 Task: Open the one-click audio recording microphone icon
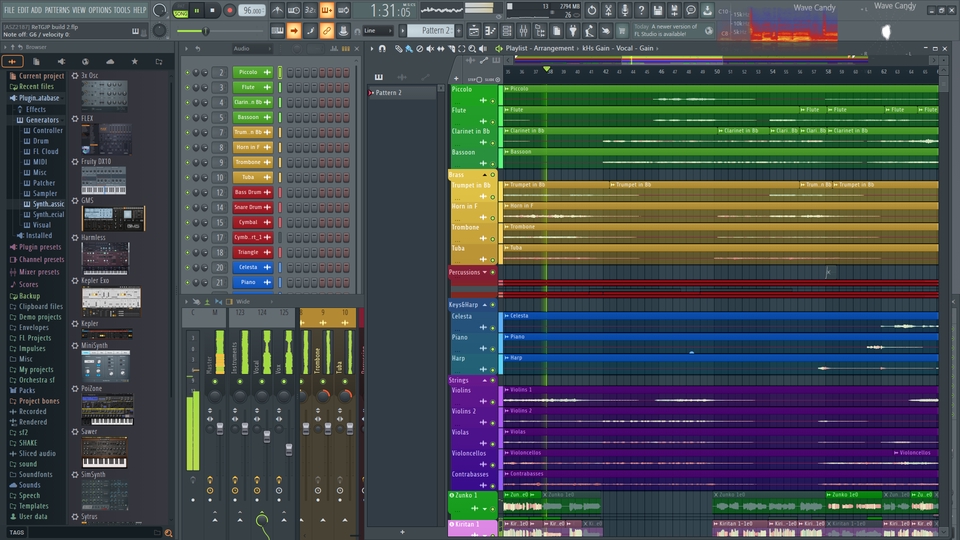[x=624, y=10]
